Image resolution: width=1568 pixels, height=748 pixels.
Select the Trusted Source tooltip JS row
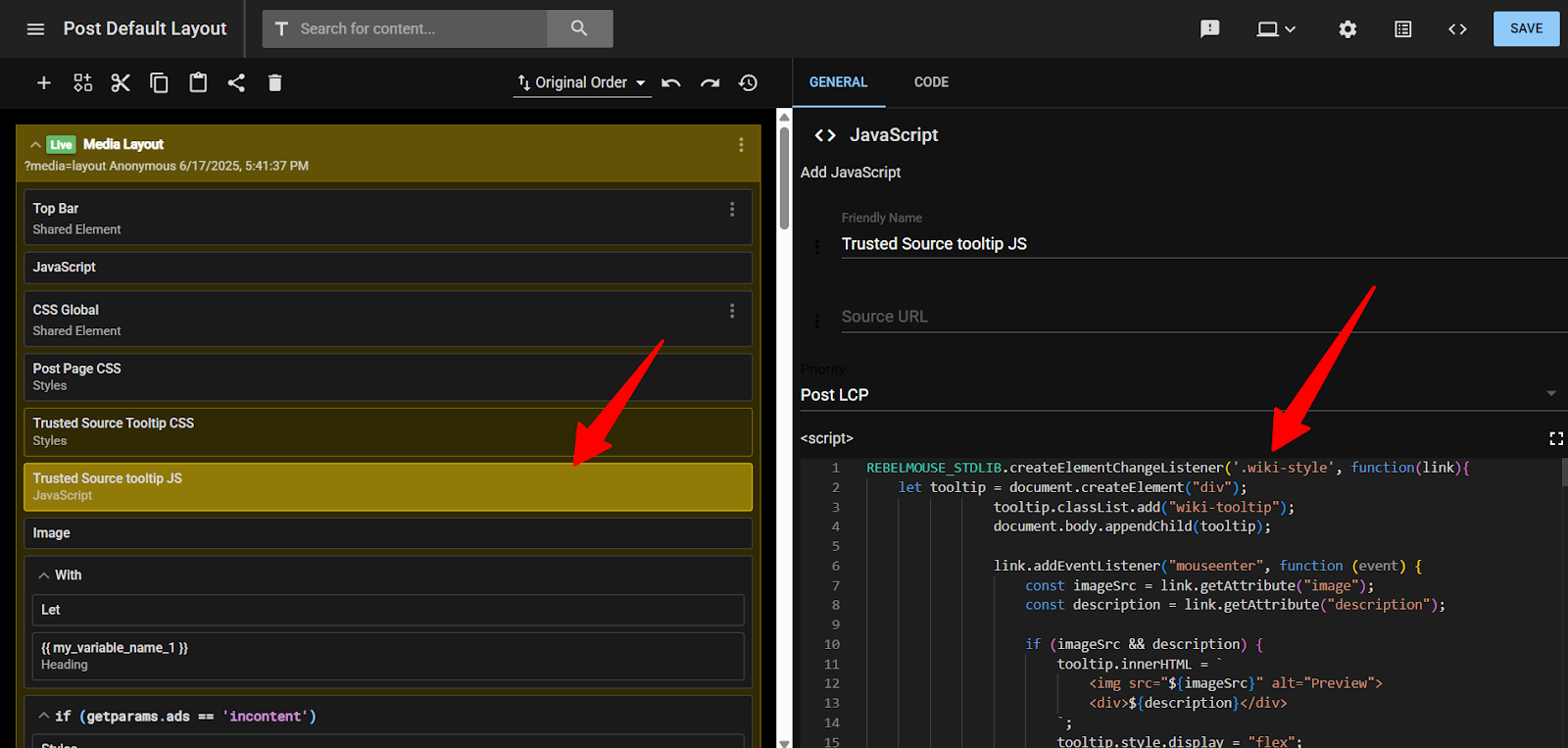(388, 486)
